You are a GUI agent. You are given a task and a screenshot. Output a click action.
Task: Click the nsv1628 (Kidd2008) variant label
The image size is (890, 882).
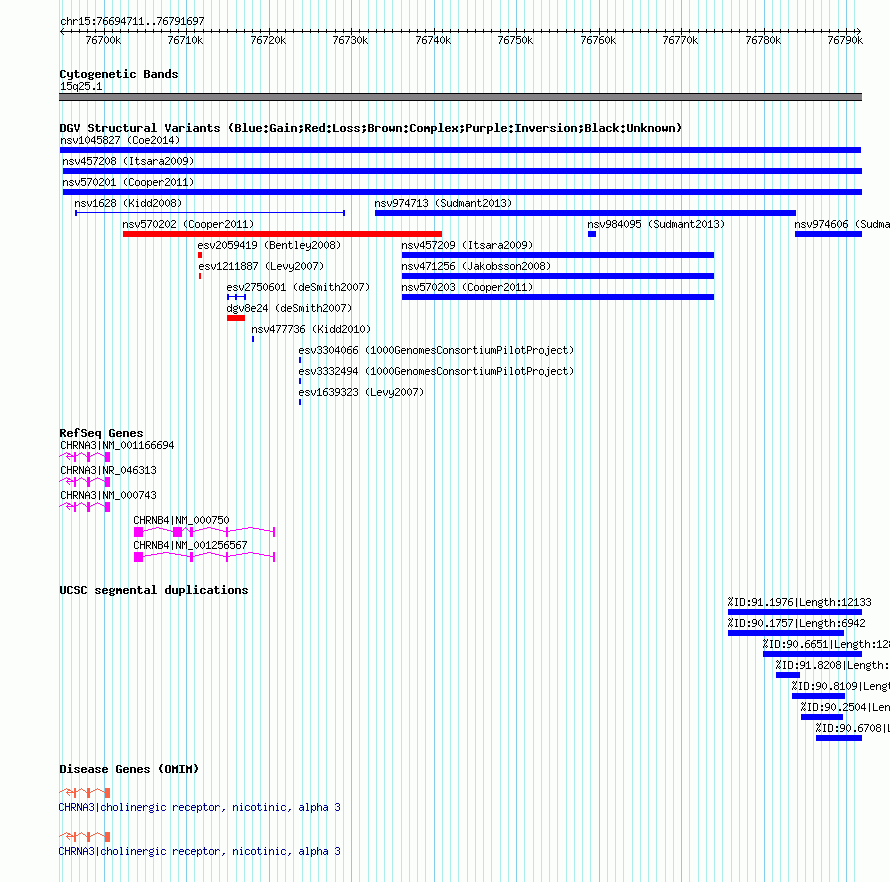(128, 203)
